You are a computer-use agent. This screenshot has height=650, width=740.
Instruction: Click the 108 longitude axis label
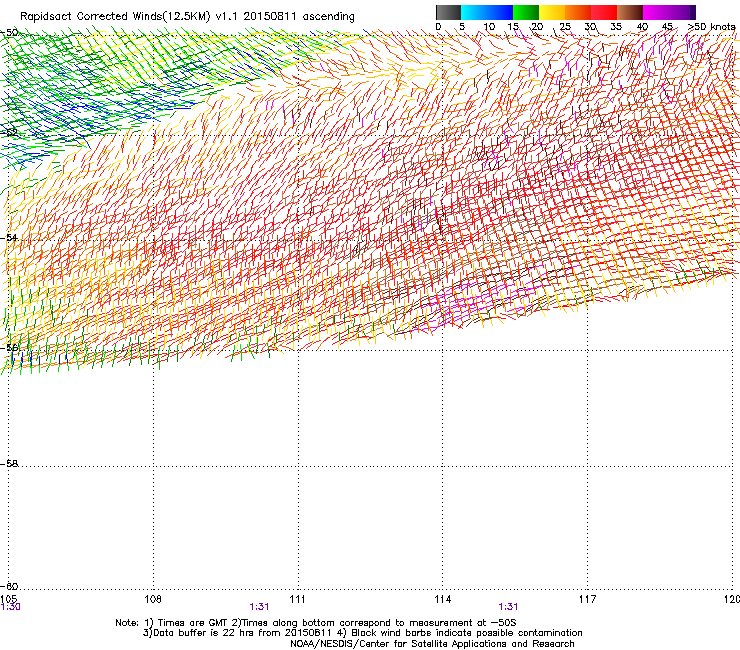click(x=153, y=599)
